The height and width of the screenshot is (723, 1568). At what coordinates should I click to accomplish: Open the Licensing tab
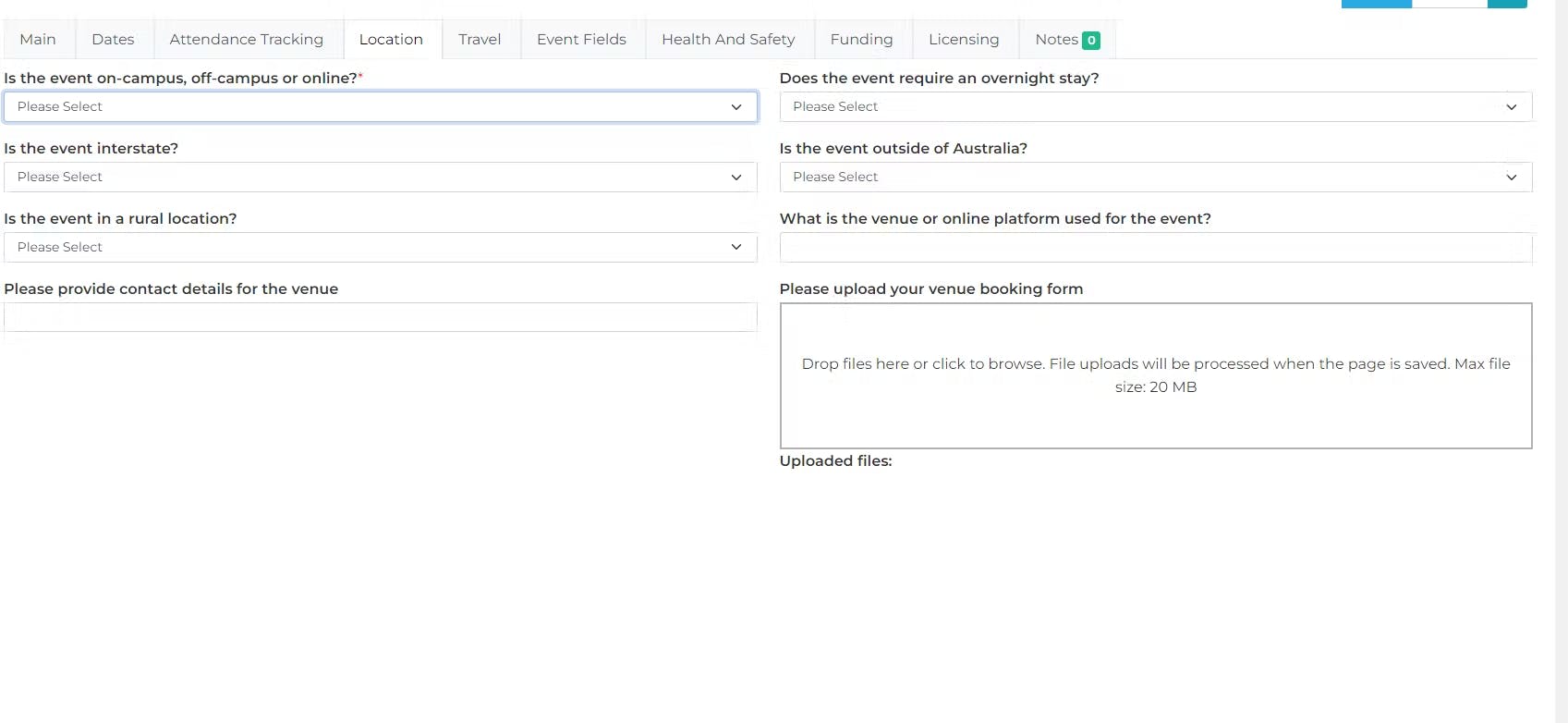coord(964,39)
